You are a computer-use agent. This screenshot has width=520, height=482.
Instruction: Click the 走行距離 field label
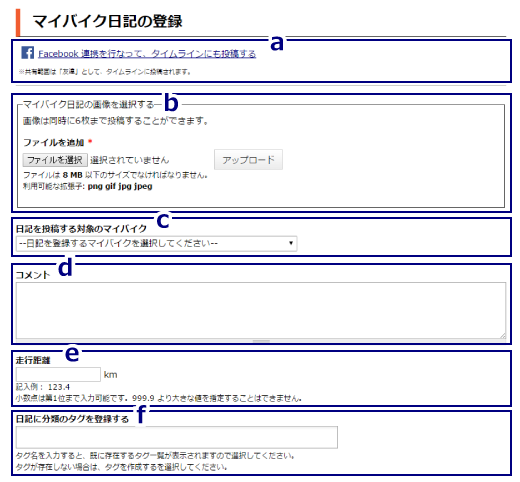33,360
